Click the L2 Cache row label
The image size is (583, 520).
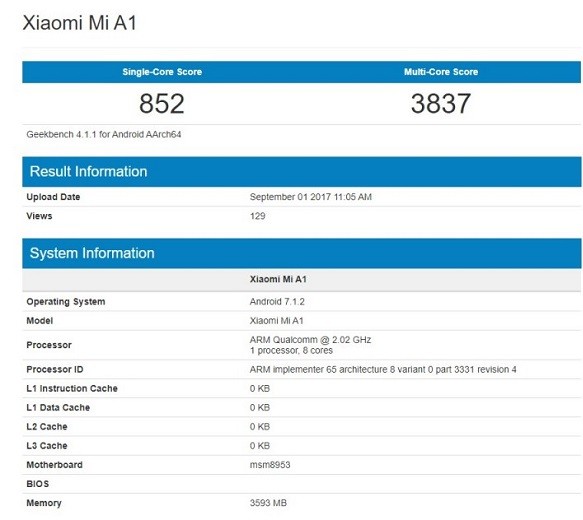(47, 427)
